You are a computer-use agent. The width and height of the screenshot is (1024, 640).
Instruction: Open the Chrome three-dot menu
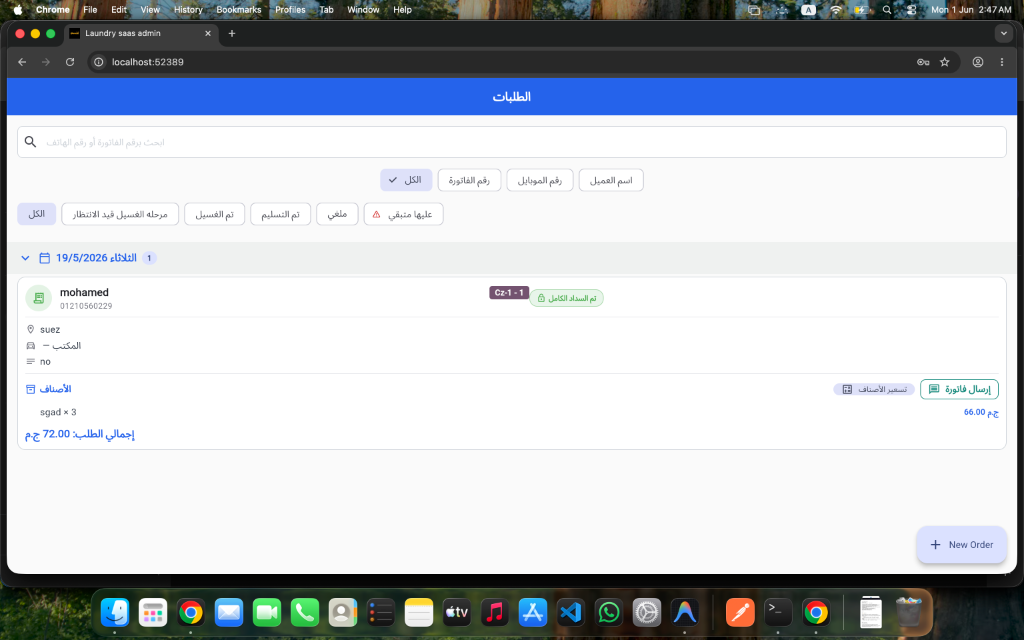(x=1002, y=62)
